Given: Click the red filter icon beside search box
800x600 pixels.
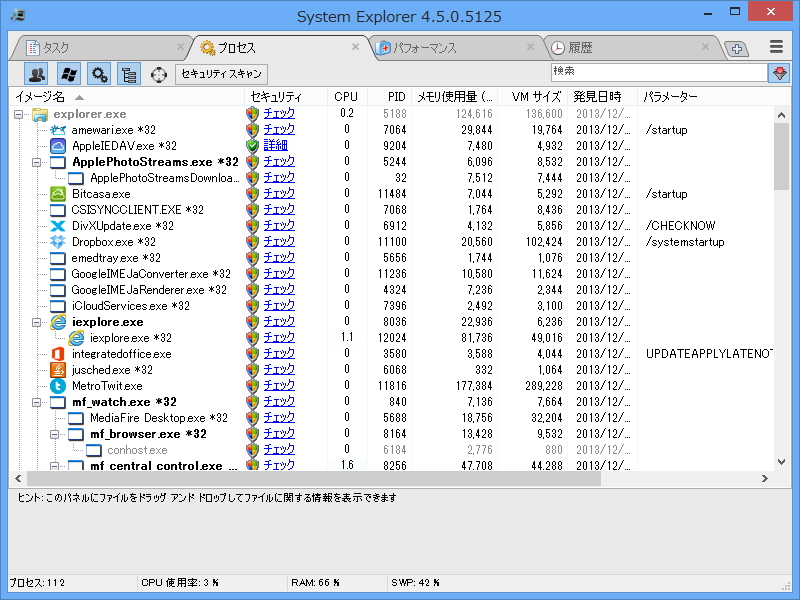Looking at the screenshot, I should pos(779,72).
